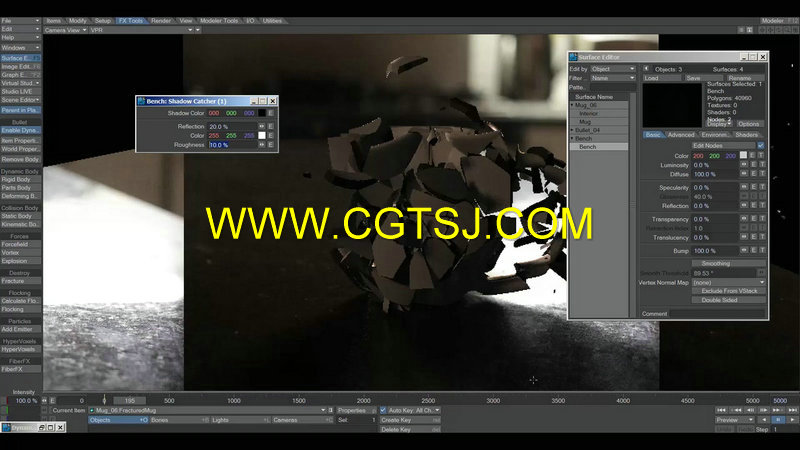Go to next keyframe in transport
The image size is (800, 450).
point(778,410)
